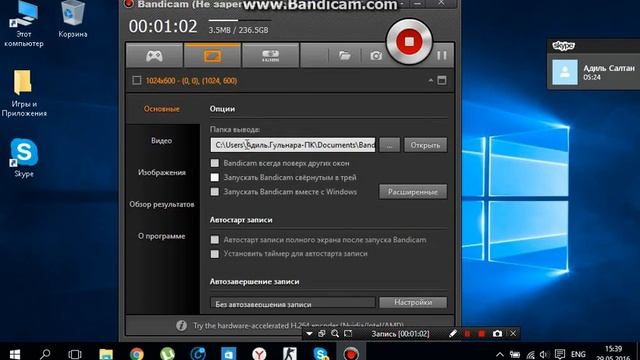
Task: Select the HDMI device recording mode icon
Action: [270, 56]
